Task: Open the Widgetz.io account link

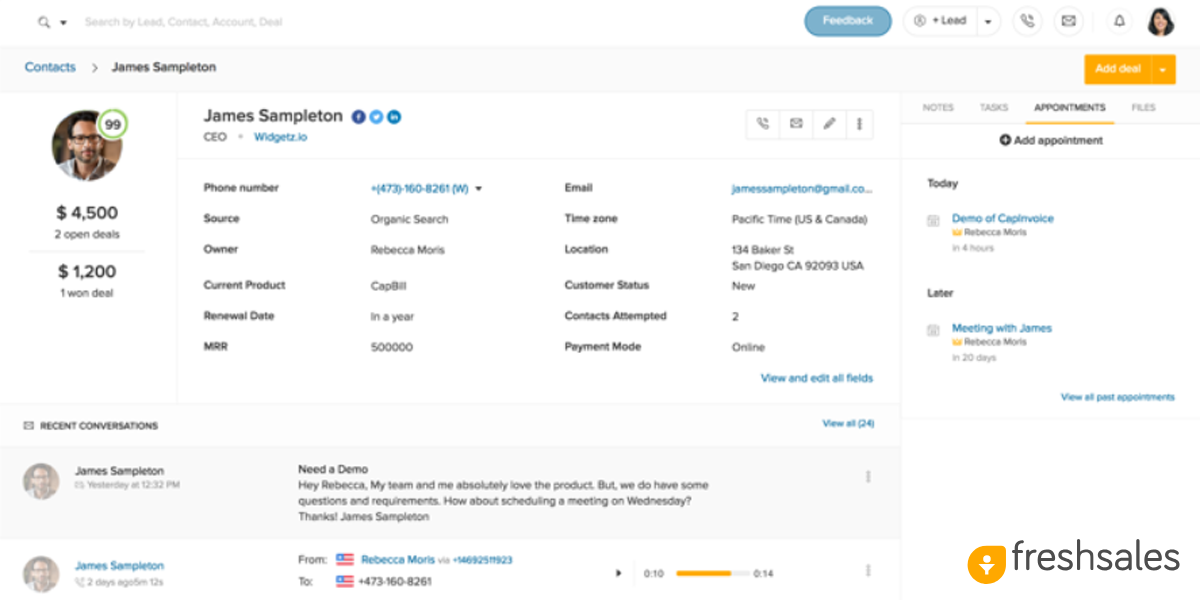Action: [280, 137]
